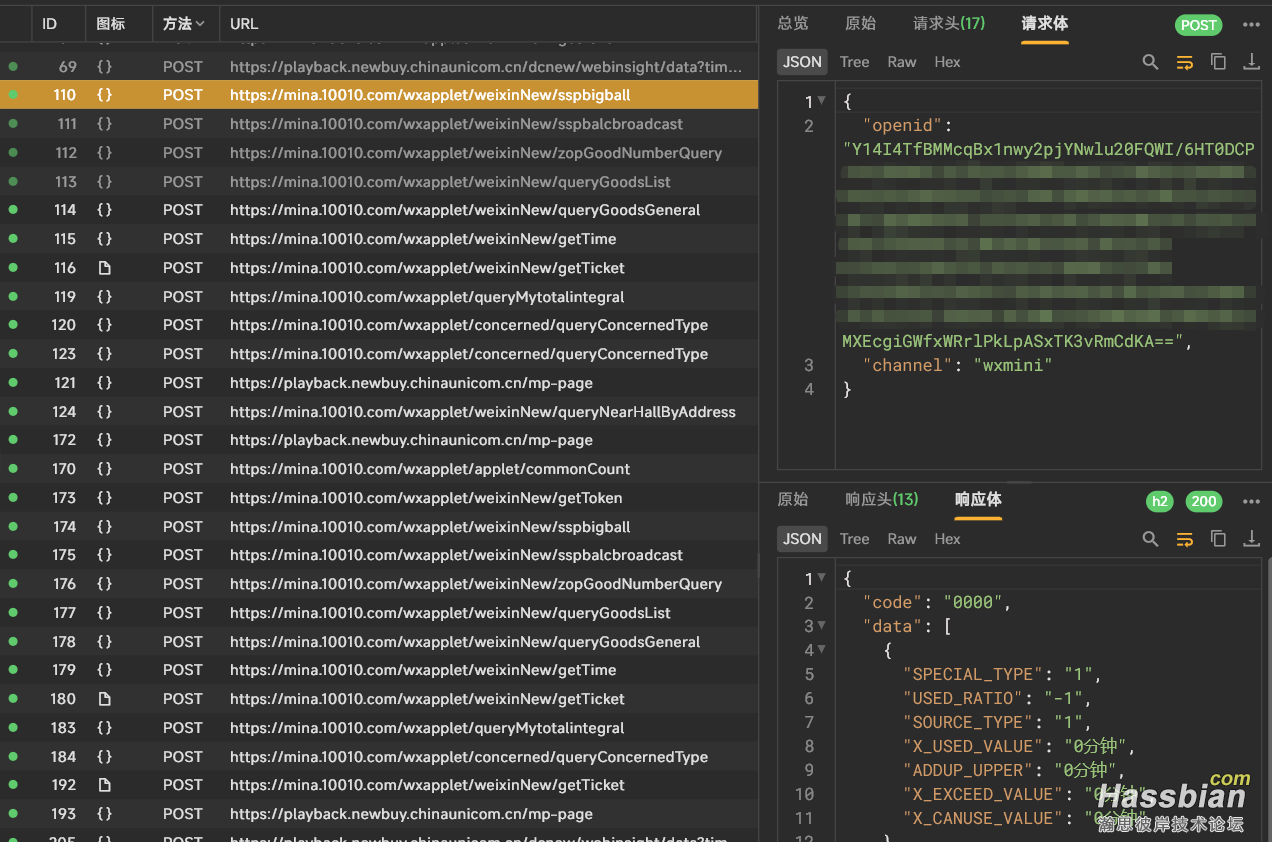Click the ID column header

[x=50, y=24]
